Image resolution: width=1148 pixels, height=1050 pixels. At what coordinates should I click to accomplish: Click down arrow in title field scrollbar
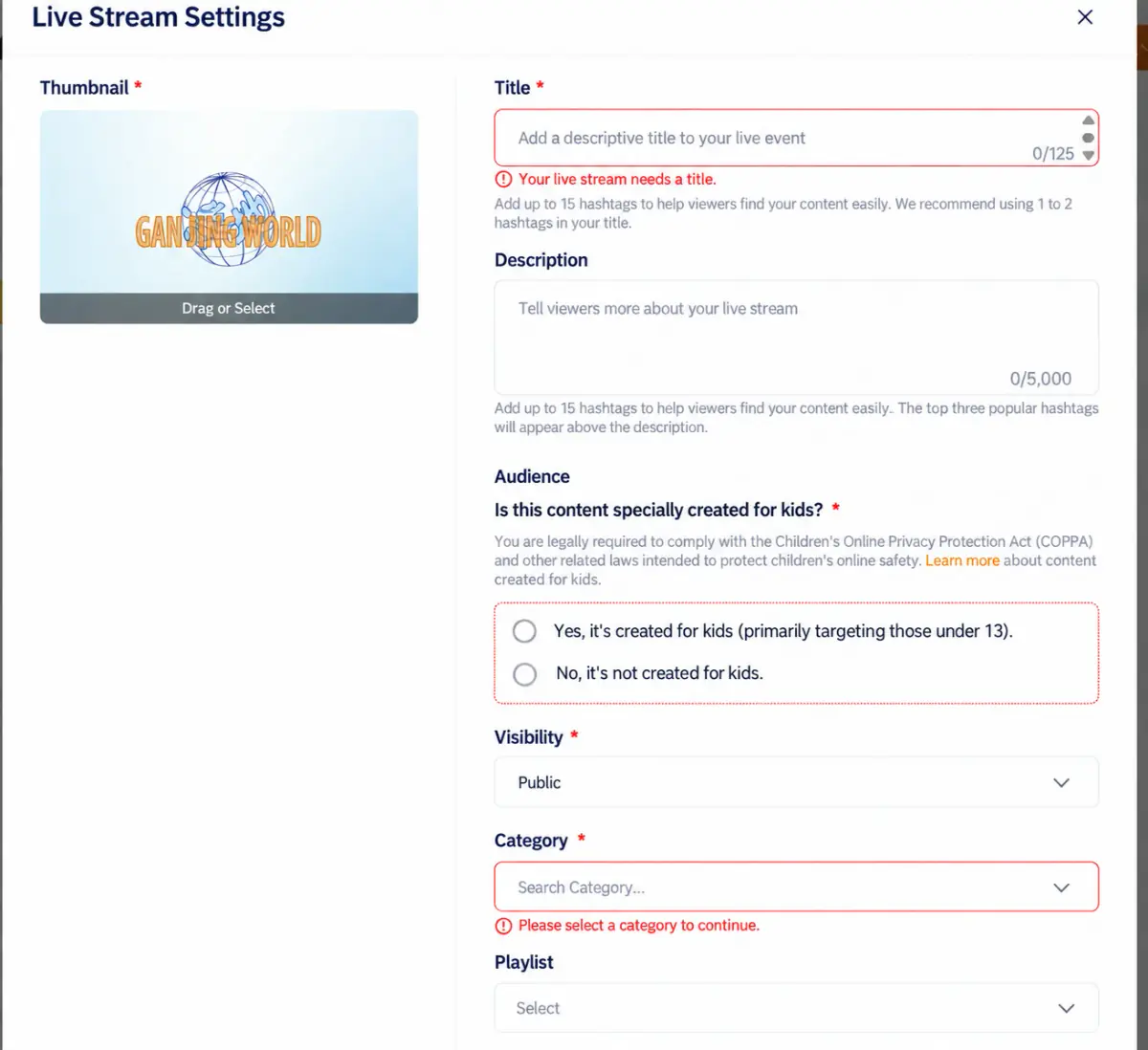tap(1088, 155)
